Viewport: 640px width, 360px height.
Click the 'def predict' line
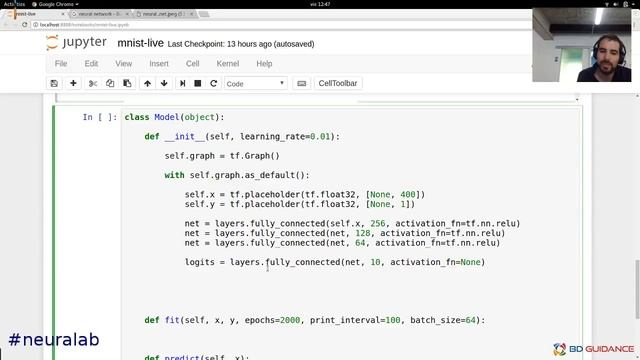[x=196, y=357]
